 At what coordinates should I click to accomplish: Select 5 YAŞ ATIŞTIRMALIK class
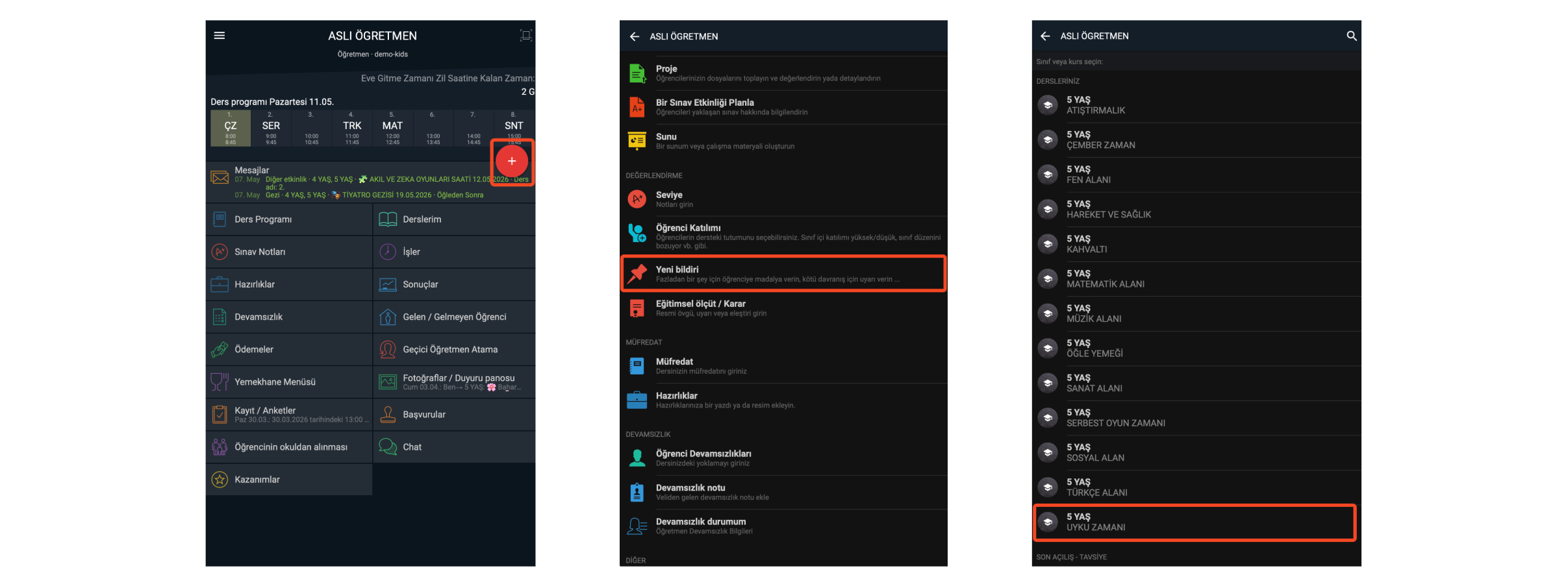(1196, 105)
